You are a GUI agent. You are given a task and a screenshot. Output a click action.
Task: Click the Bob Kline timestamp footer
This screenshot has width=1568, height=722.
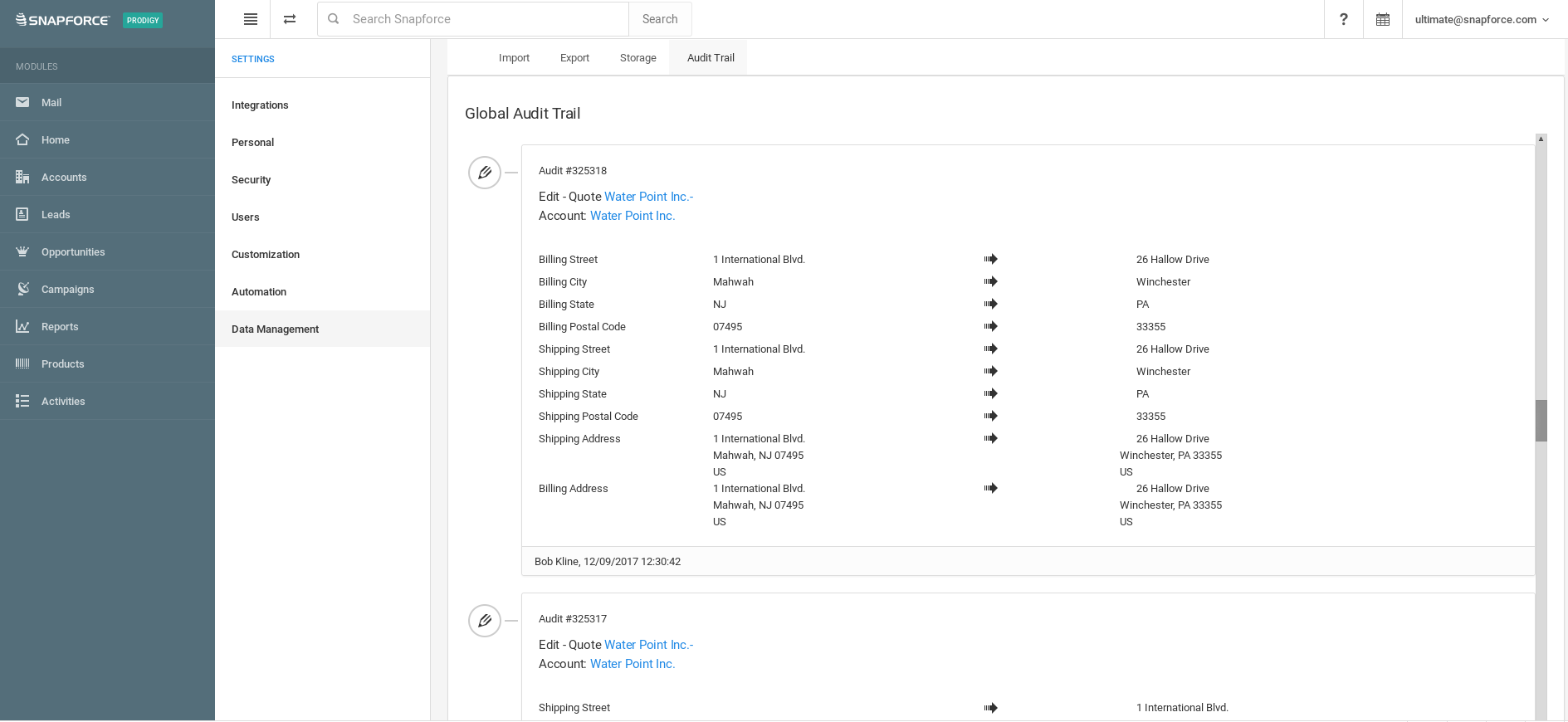[608, 562]
